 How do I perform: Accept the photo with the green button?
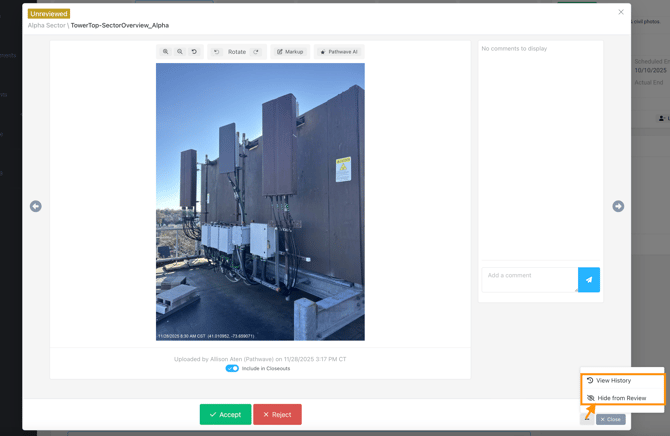coord(225,414)
